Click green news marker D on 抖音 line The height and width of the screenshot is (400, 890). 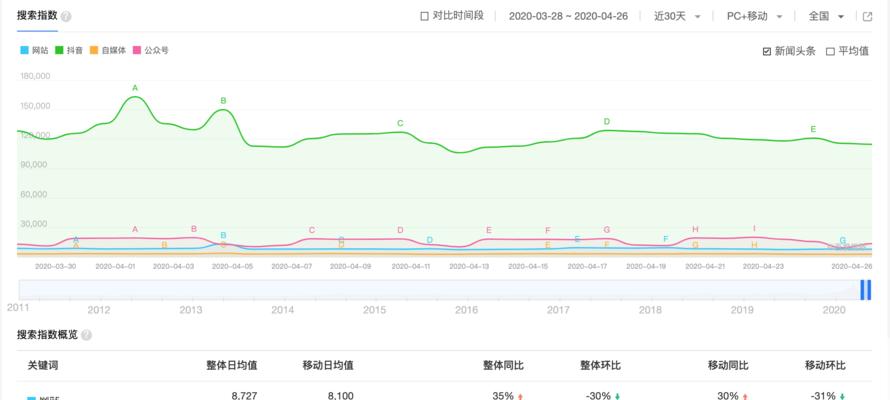tap(607, 122)
